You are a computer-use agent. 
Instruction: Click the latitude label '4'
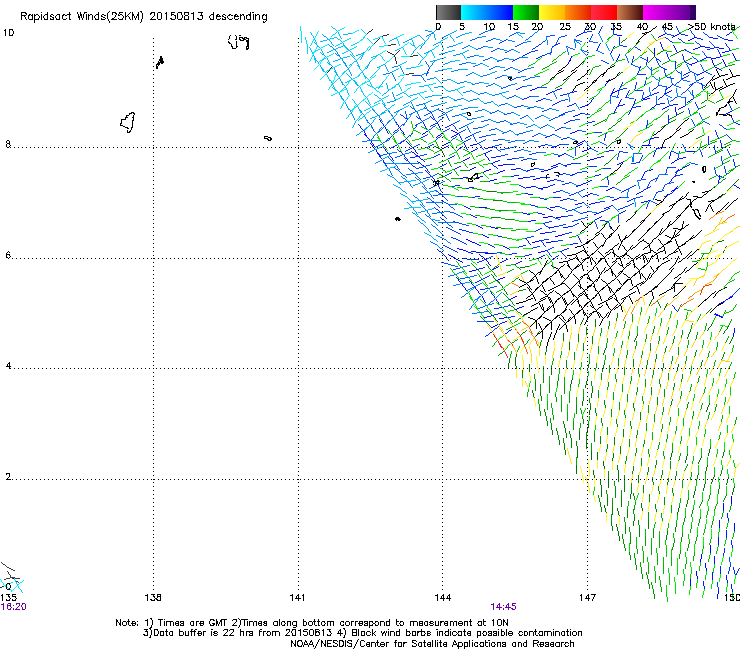[8, 366]
